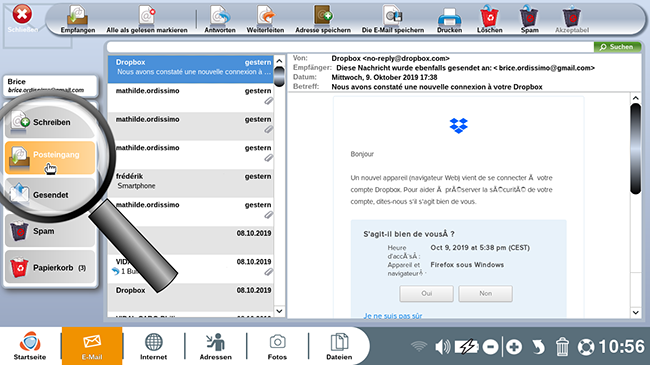Click 'Die E-Mail speichern' icon
Viewport: 650px width, 365px height.
click(393, 19)
